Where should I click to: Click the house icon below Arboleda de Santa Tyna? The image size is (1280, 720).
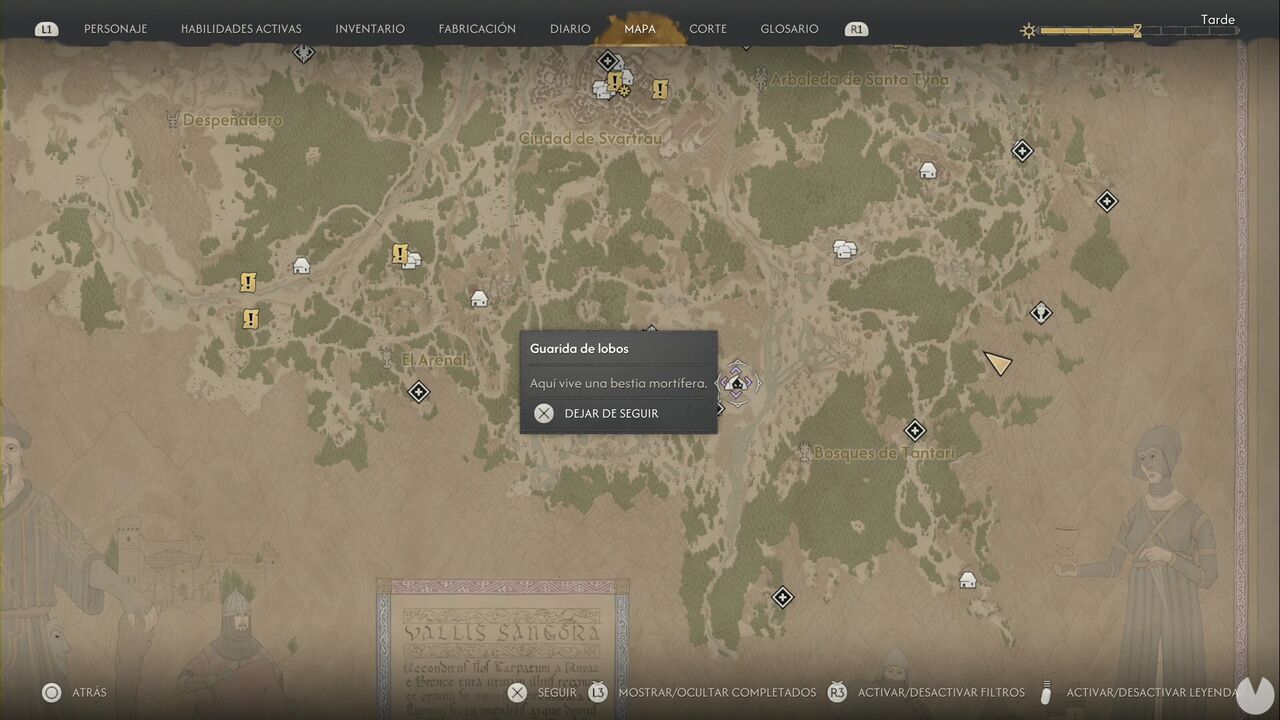coord(928,170)
